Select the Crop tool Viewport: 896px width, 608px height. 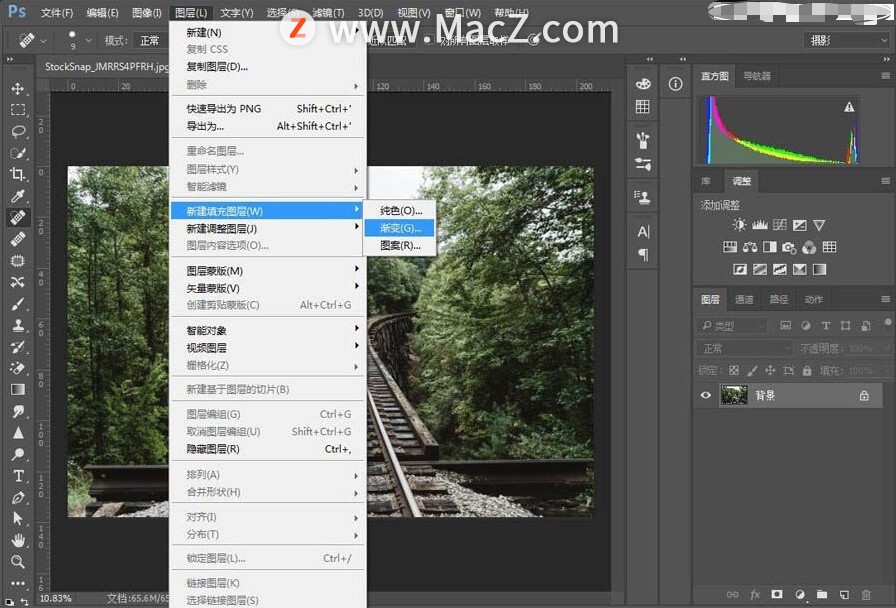click(x=18, y=174)
